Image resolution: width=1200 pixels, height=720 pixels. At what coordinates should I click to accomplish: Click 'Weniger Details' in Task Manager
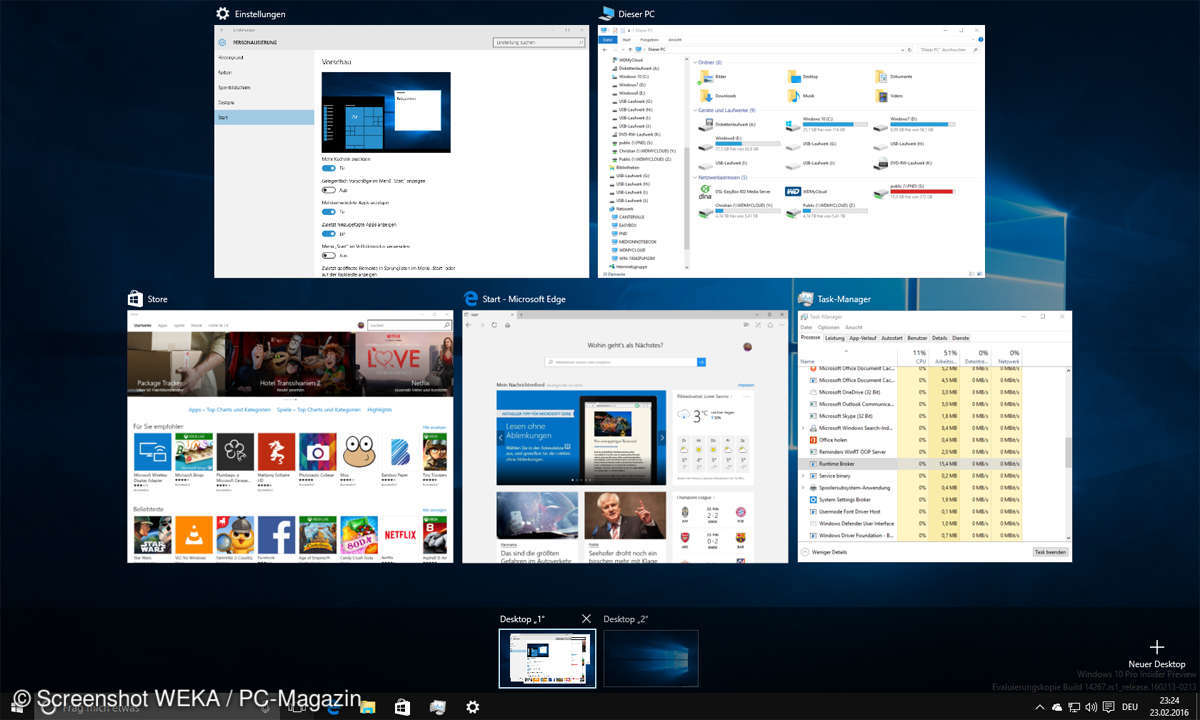coord(826,552)
